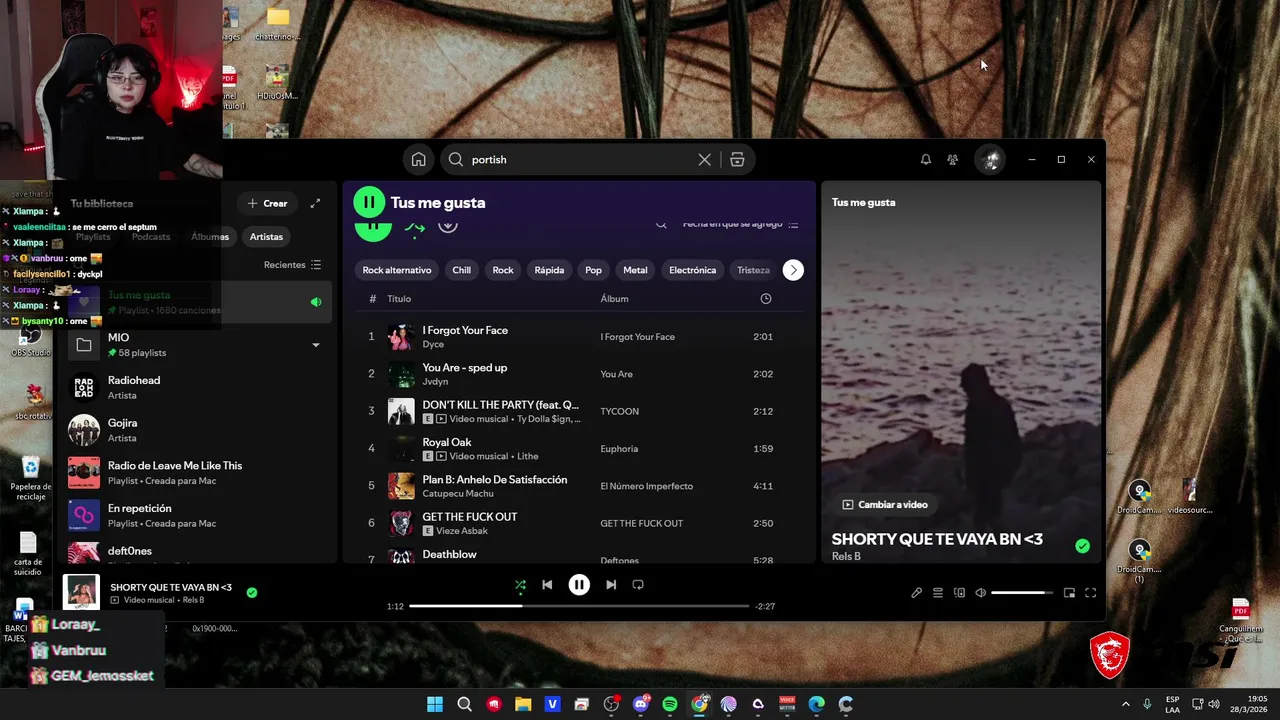Adjust the volume slider
1280x720 pixels.
pos(1022,593)
